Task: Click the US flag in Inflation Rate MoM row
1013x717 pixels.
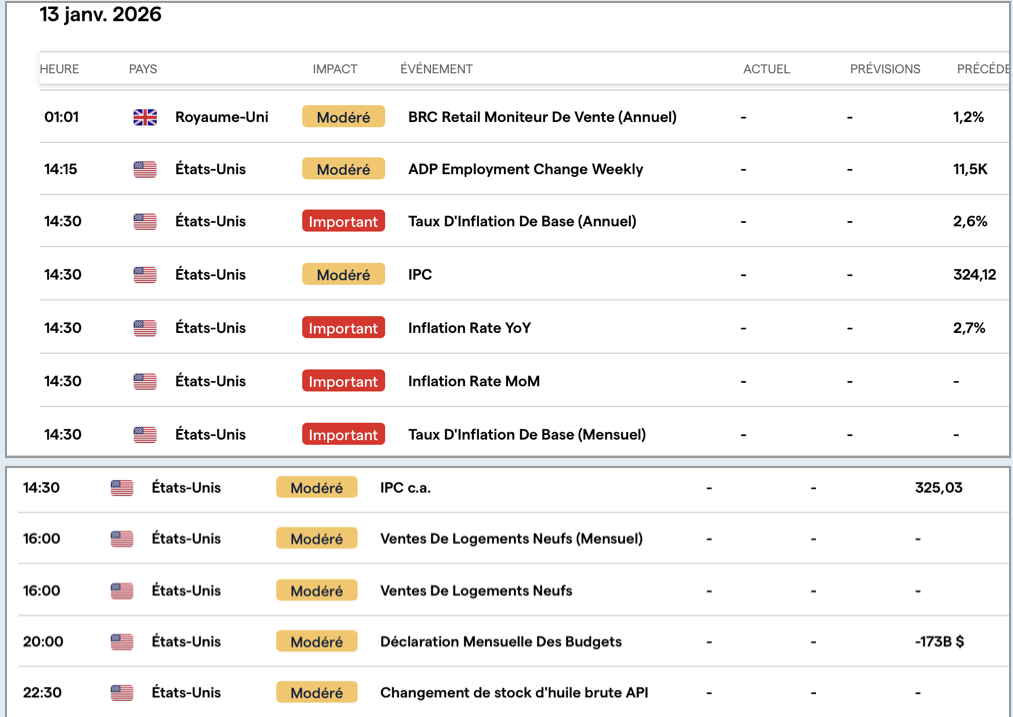Action: click(x=145, y=381)
